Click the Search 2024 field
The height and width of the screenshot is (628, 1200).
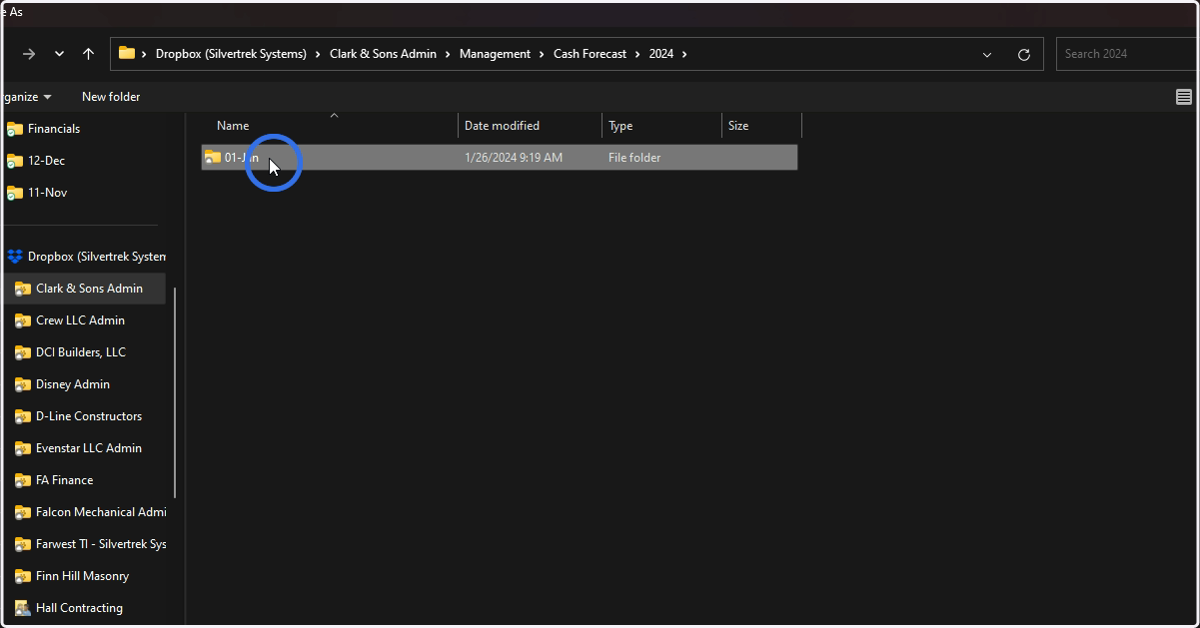click(1127, 54)
